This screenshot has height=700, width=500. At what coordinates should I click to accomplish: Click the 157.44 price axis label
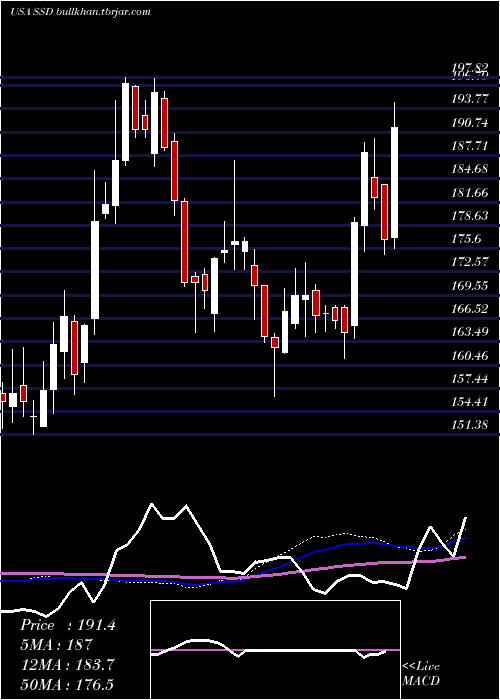pyautogui.click(x=470, y=379)
